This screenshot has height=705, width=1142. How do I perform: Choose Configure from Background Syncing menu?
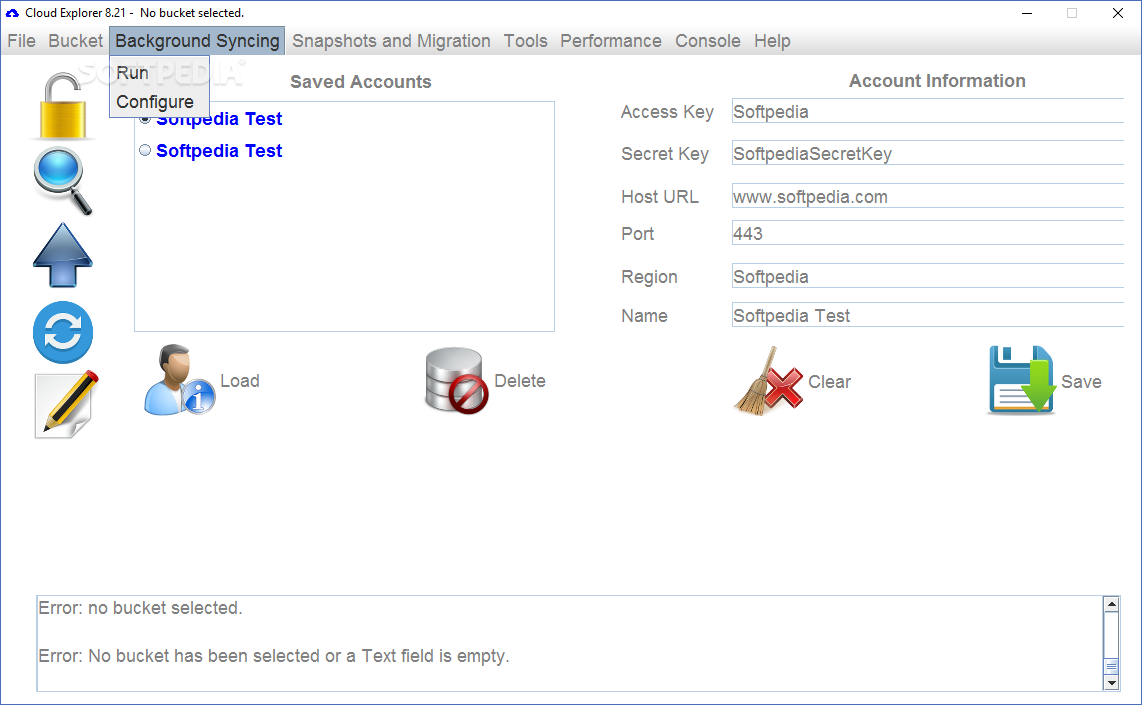point(160,102)
